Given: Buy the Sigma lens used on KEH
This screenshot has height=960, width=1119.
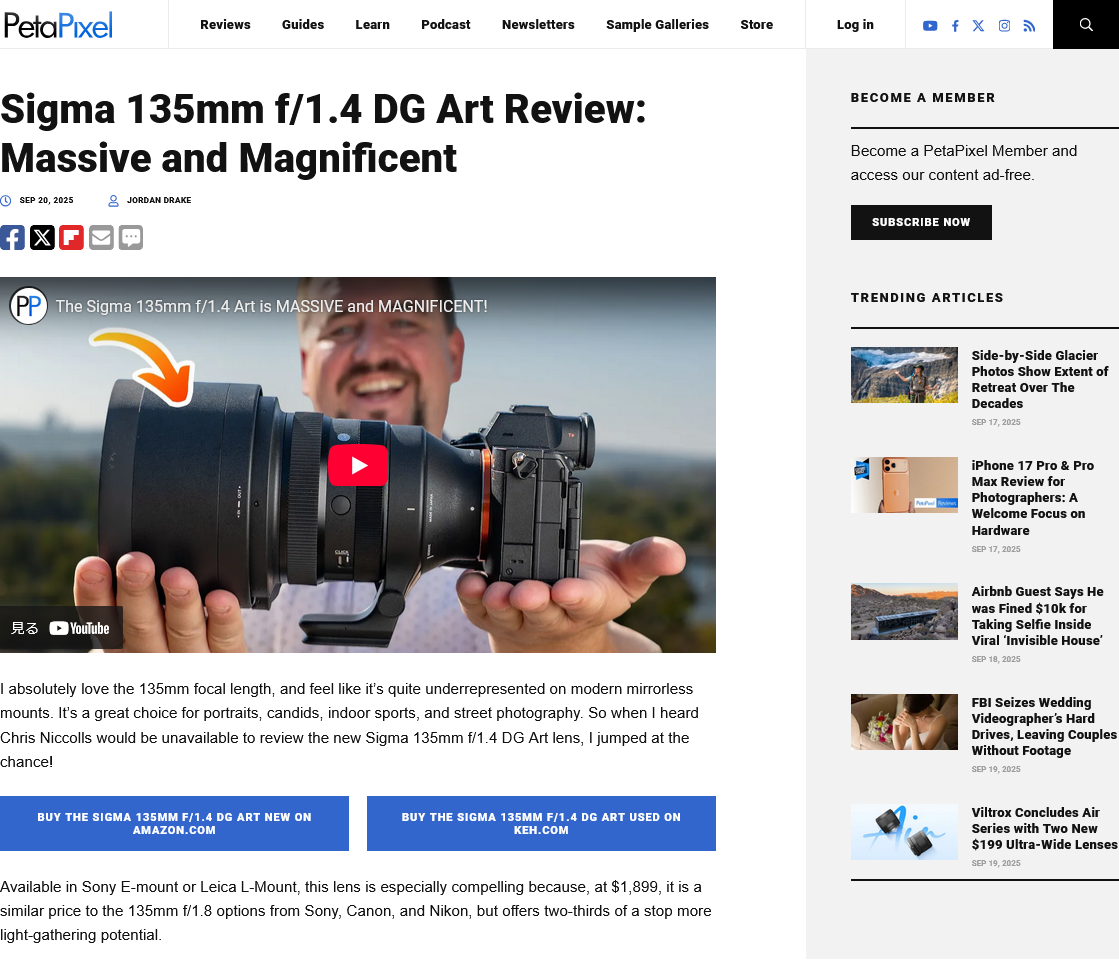Looking at the screenshot, I should (x=541, y=823).
